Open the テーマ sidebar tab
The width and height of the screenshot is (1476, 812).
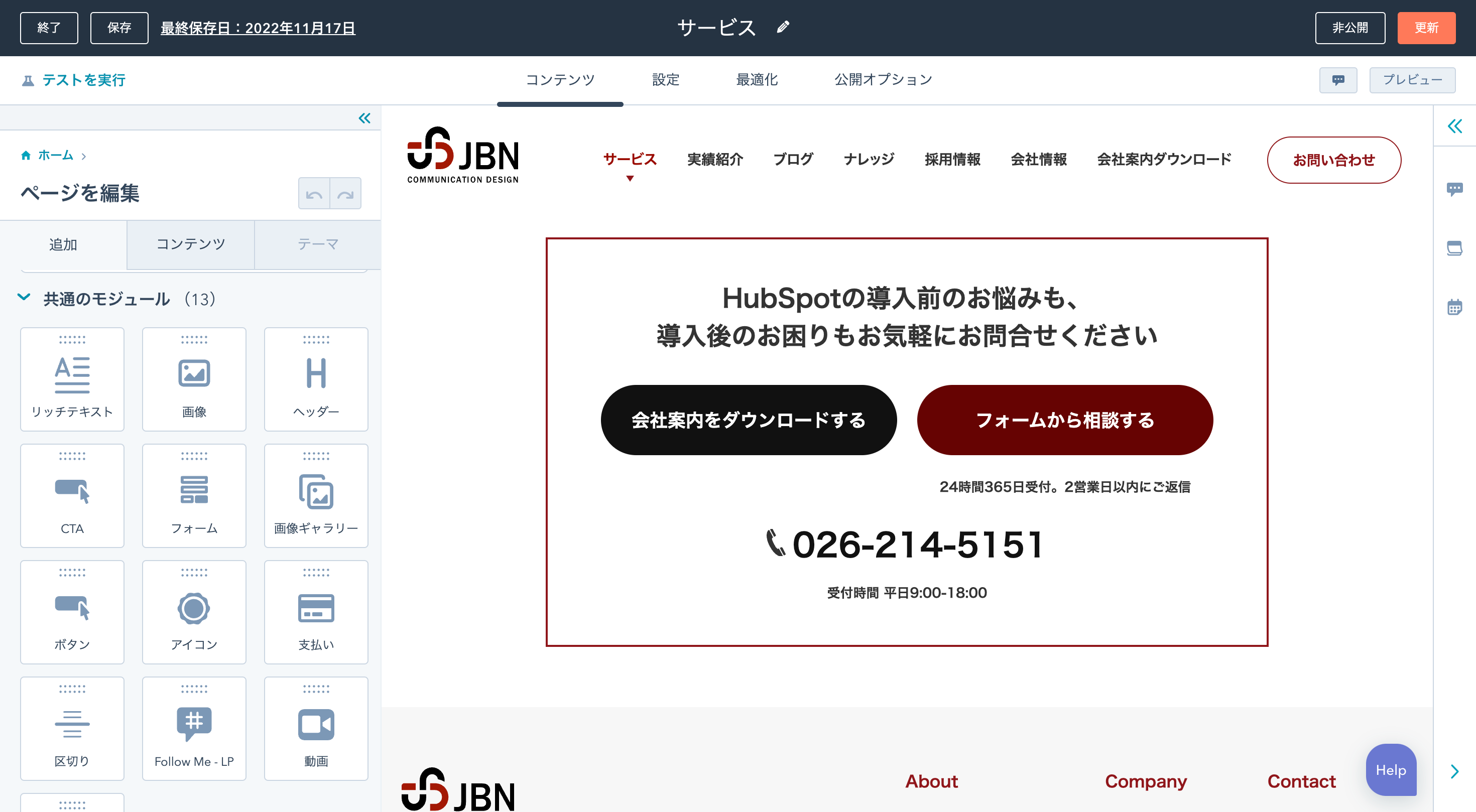click(x=317, y=244)
